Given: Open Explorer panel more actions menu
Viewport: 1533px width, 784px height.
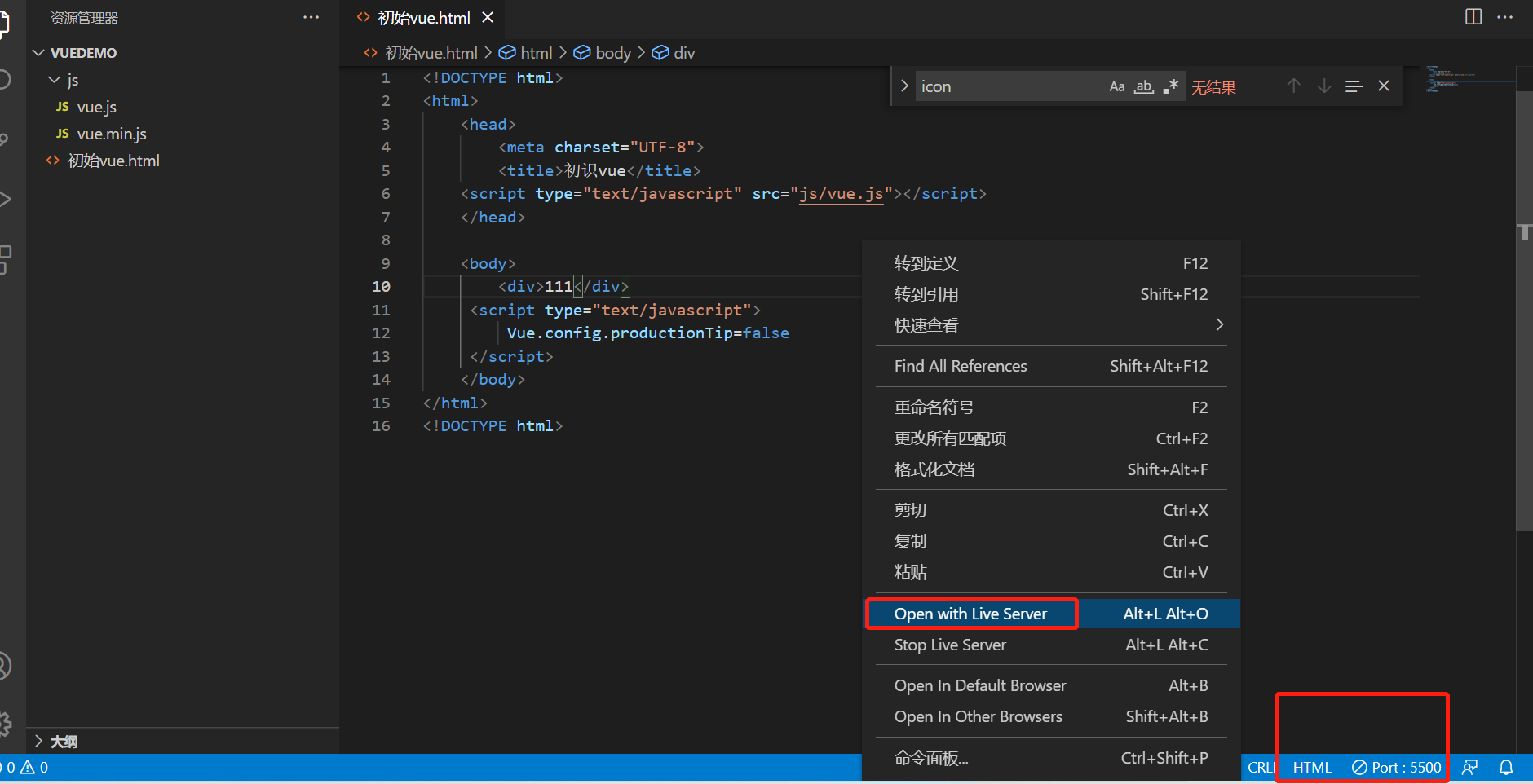Looking at the screenshot, I should 311,17.
